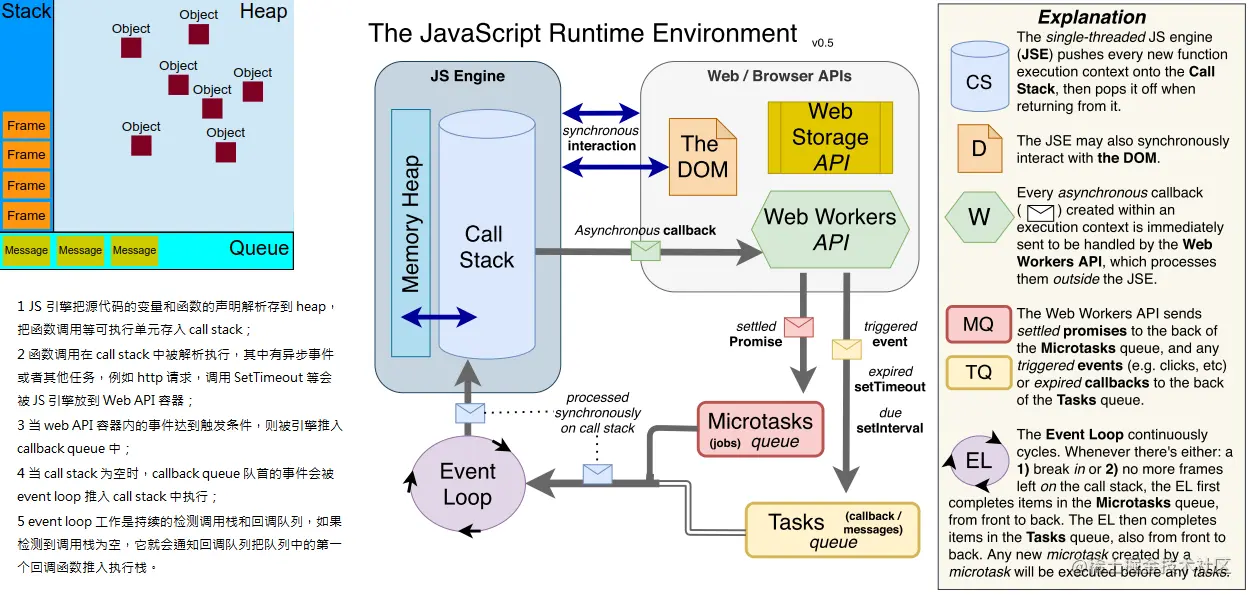Click the yellow envelope beside triggered event
Viewport: 1250px width, 595px height.
[x=847, y=349]
